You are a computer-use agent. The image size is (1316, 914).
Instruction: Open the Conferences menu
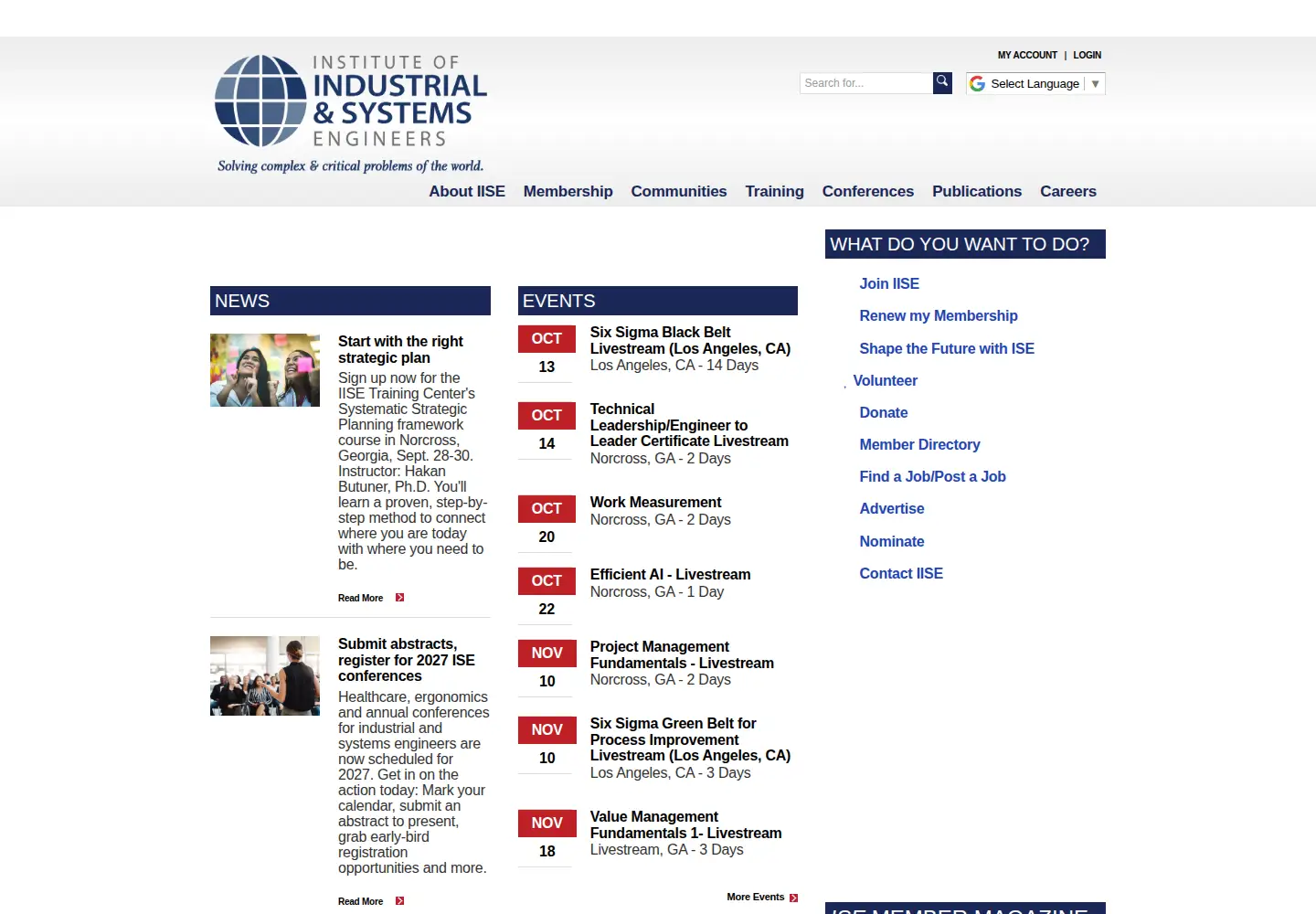[x=867, y=191]
